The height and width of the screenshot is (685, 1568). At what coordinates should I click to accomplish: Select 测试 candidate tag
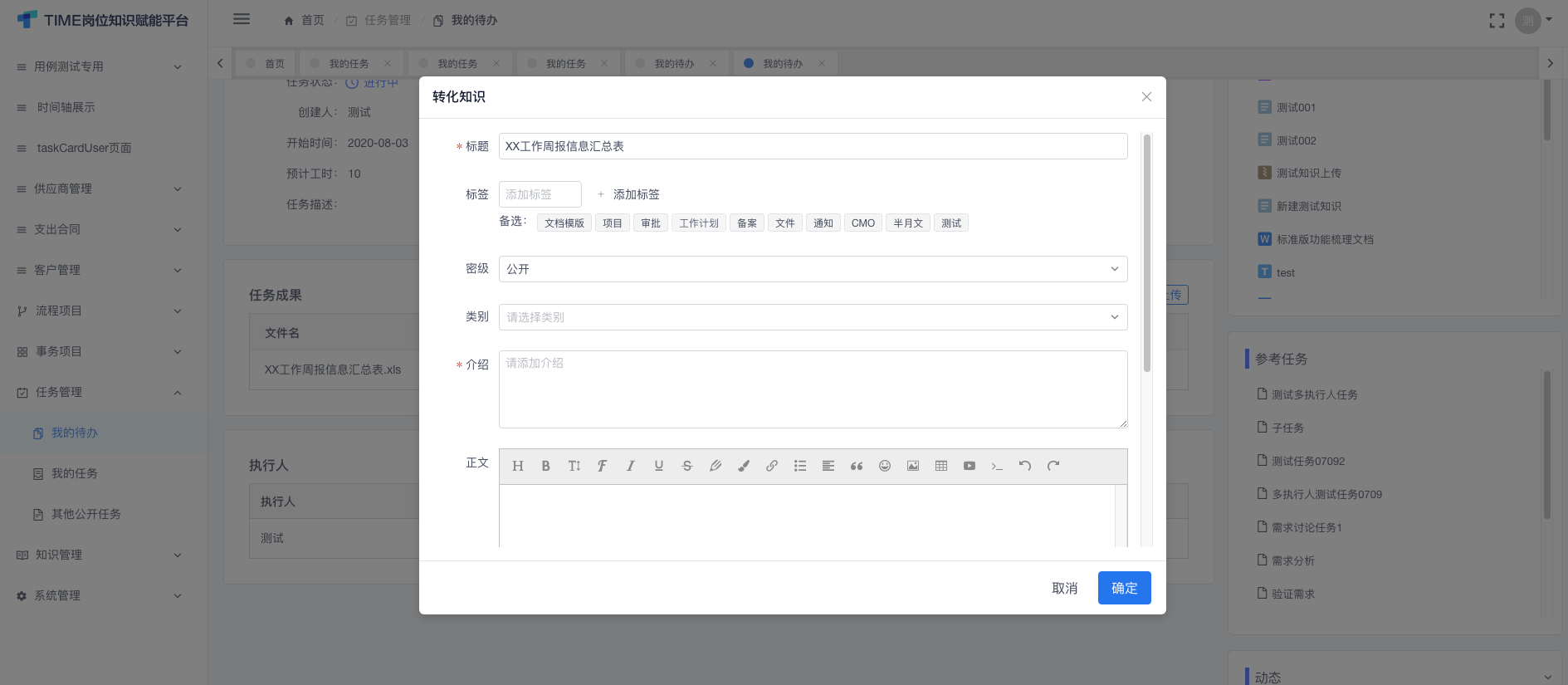(x=951, y=223)
